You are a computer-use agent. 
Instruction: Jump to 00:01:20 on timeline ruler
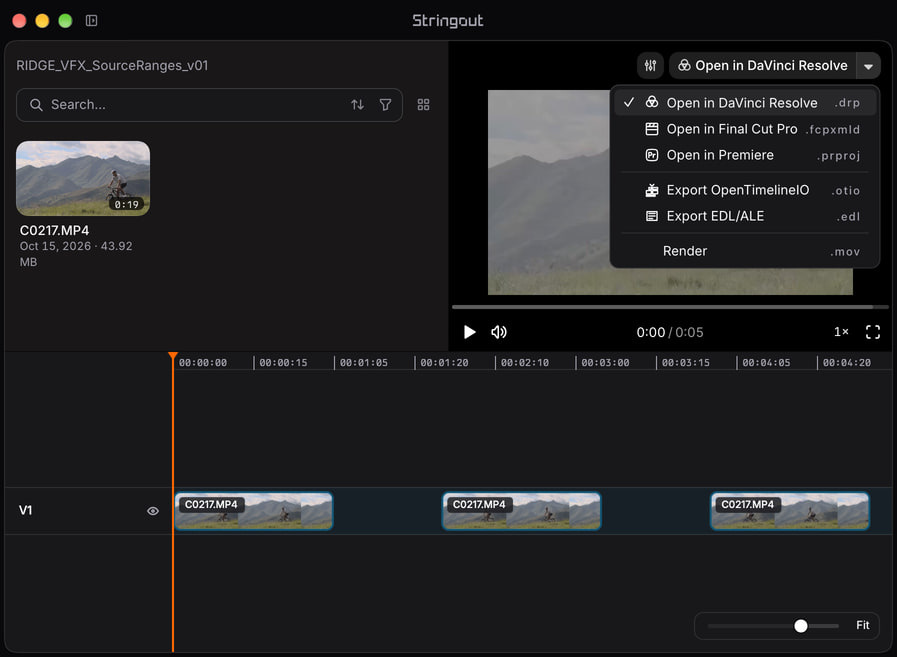coord(444,363)
